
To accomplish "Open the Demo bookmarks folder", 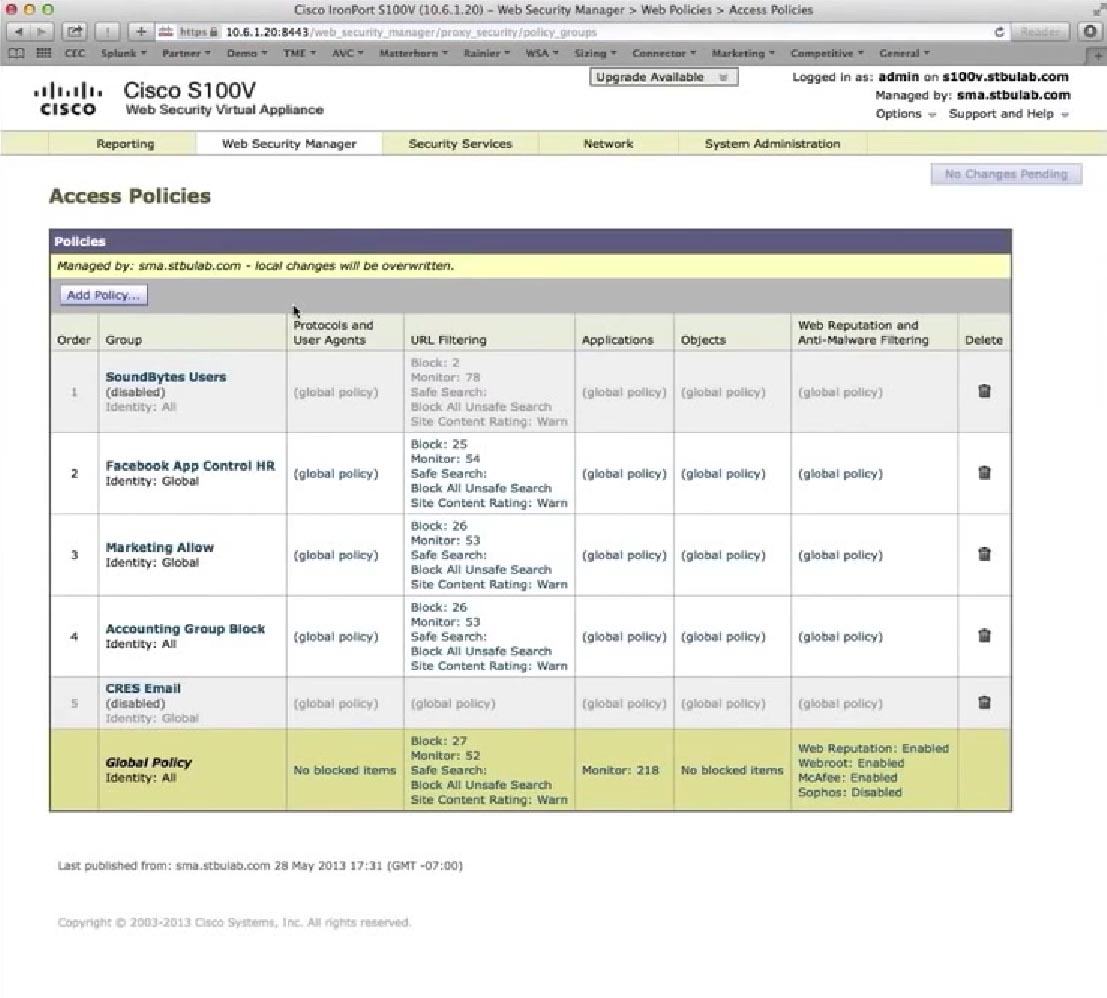I will (246, 53).
